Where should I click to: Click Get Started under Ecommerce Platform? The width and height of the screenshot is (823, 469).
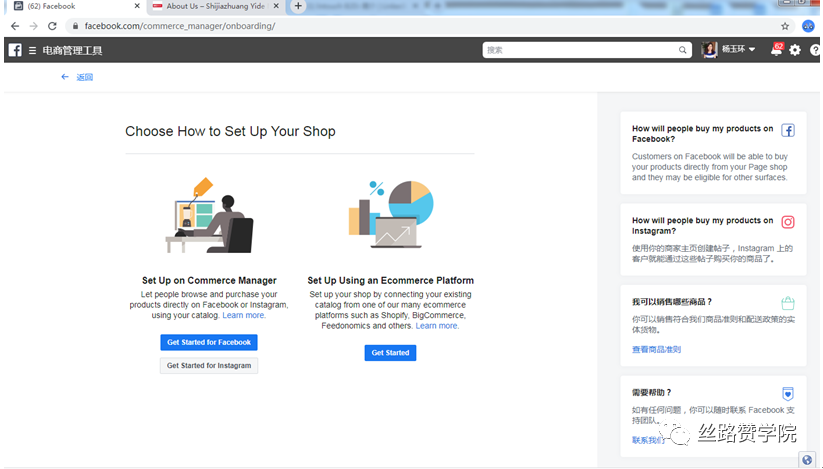coord(390,353)
